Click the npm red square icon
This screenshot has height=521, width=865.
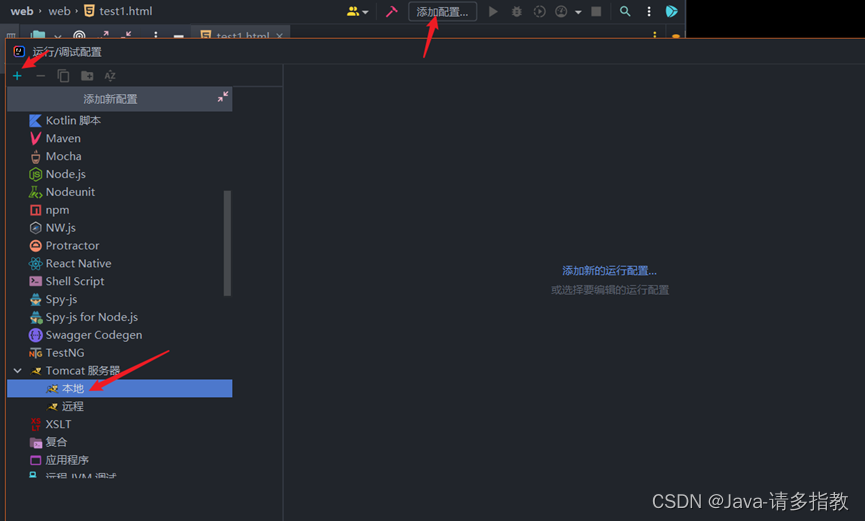click(x=35, y=210)
